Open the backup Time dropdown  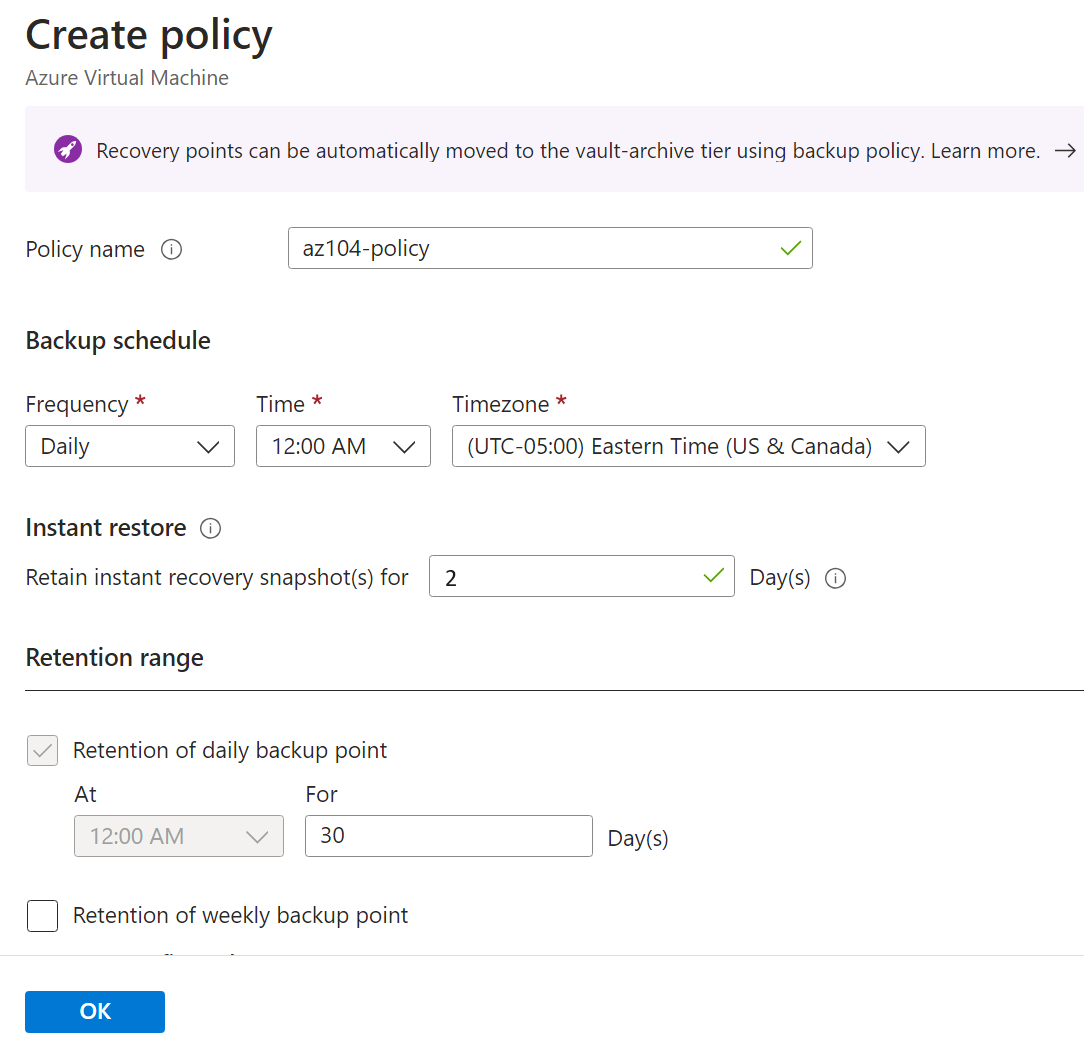pos(343,446)
